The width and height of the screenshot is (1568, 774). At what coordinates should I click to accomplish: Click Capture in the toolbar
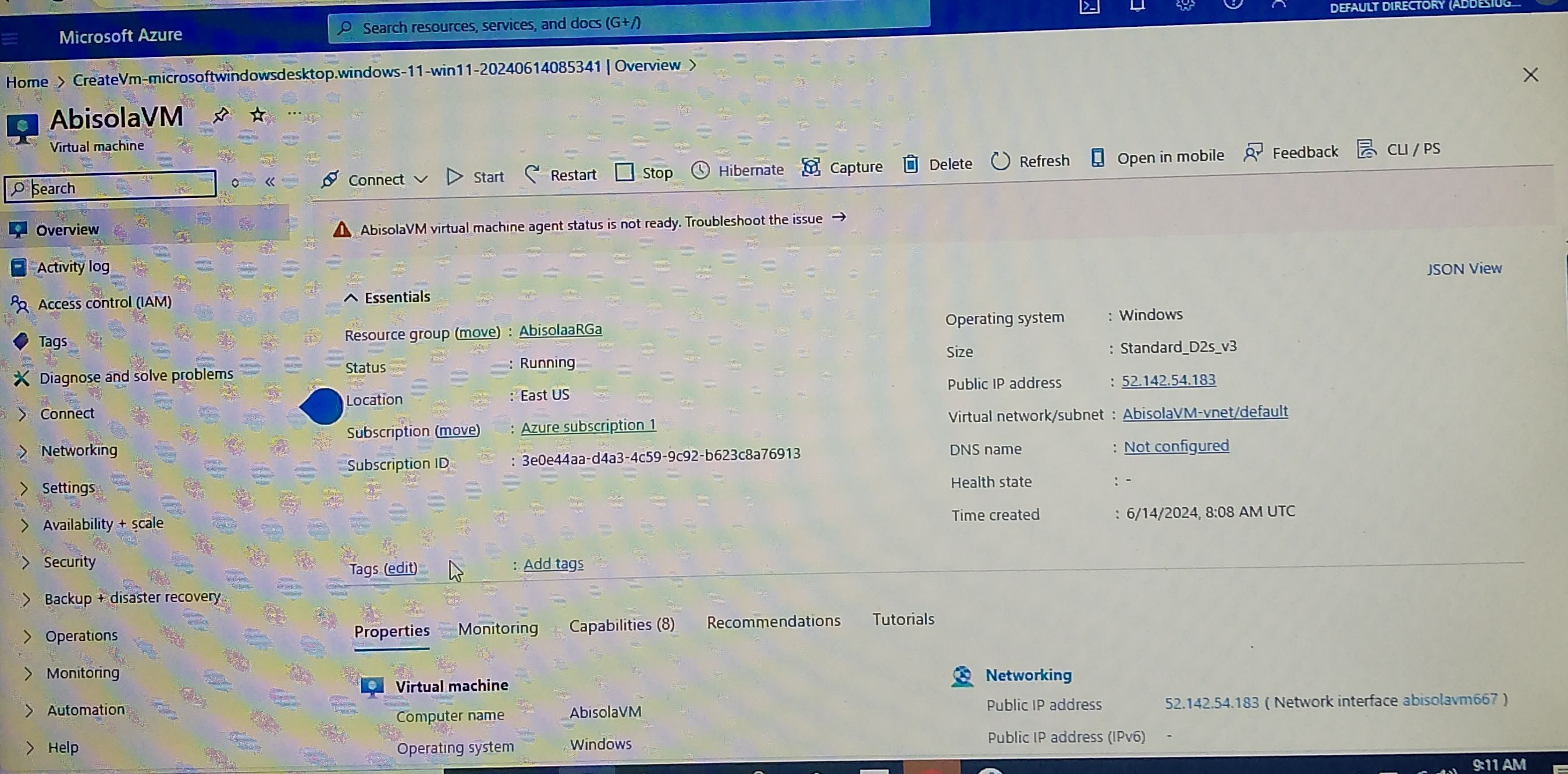pos(842,167)
